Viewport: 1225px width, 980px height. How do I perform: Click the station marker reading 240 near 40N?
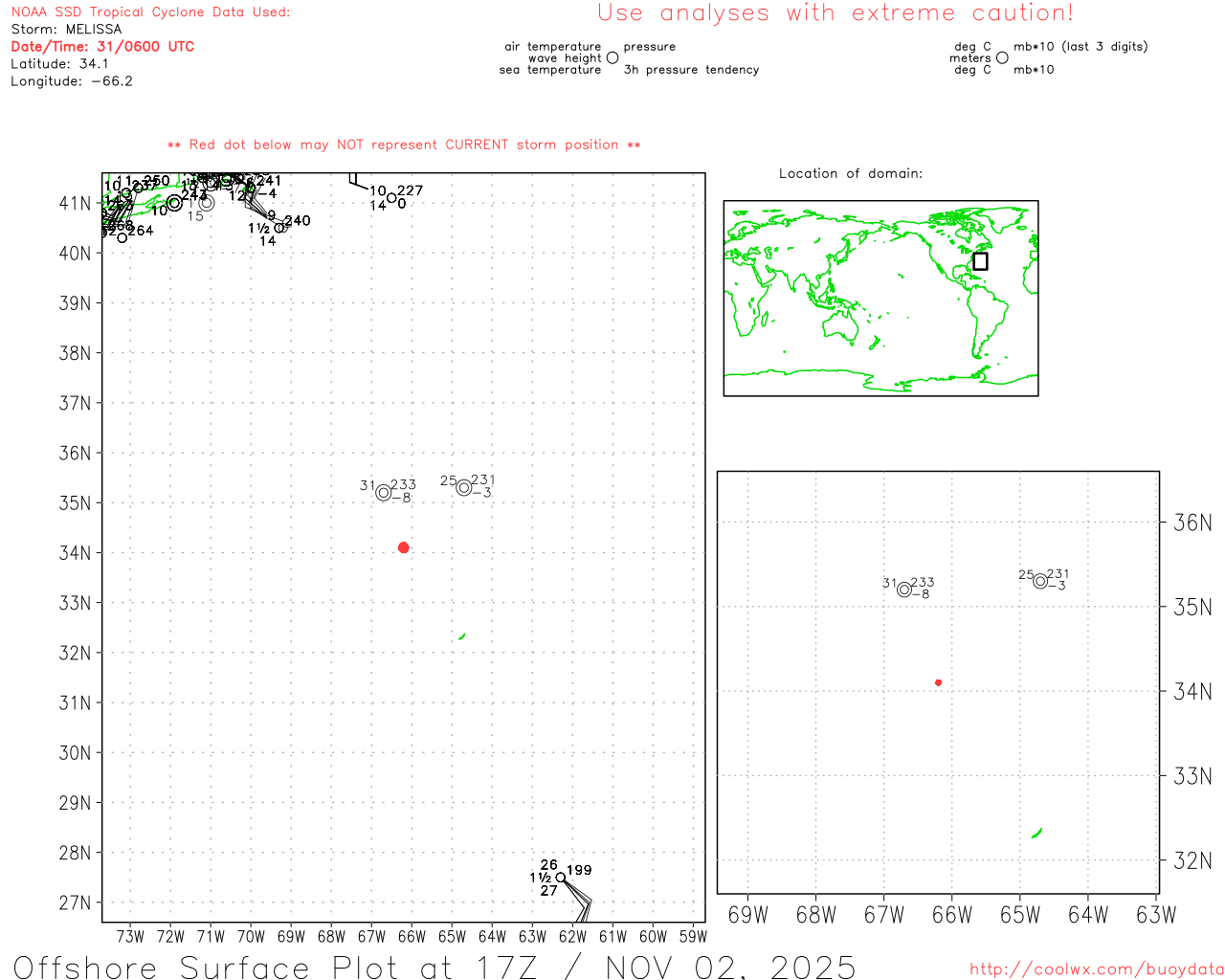point(280,228)
